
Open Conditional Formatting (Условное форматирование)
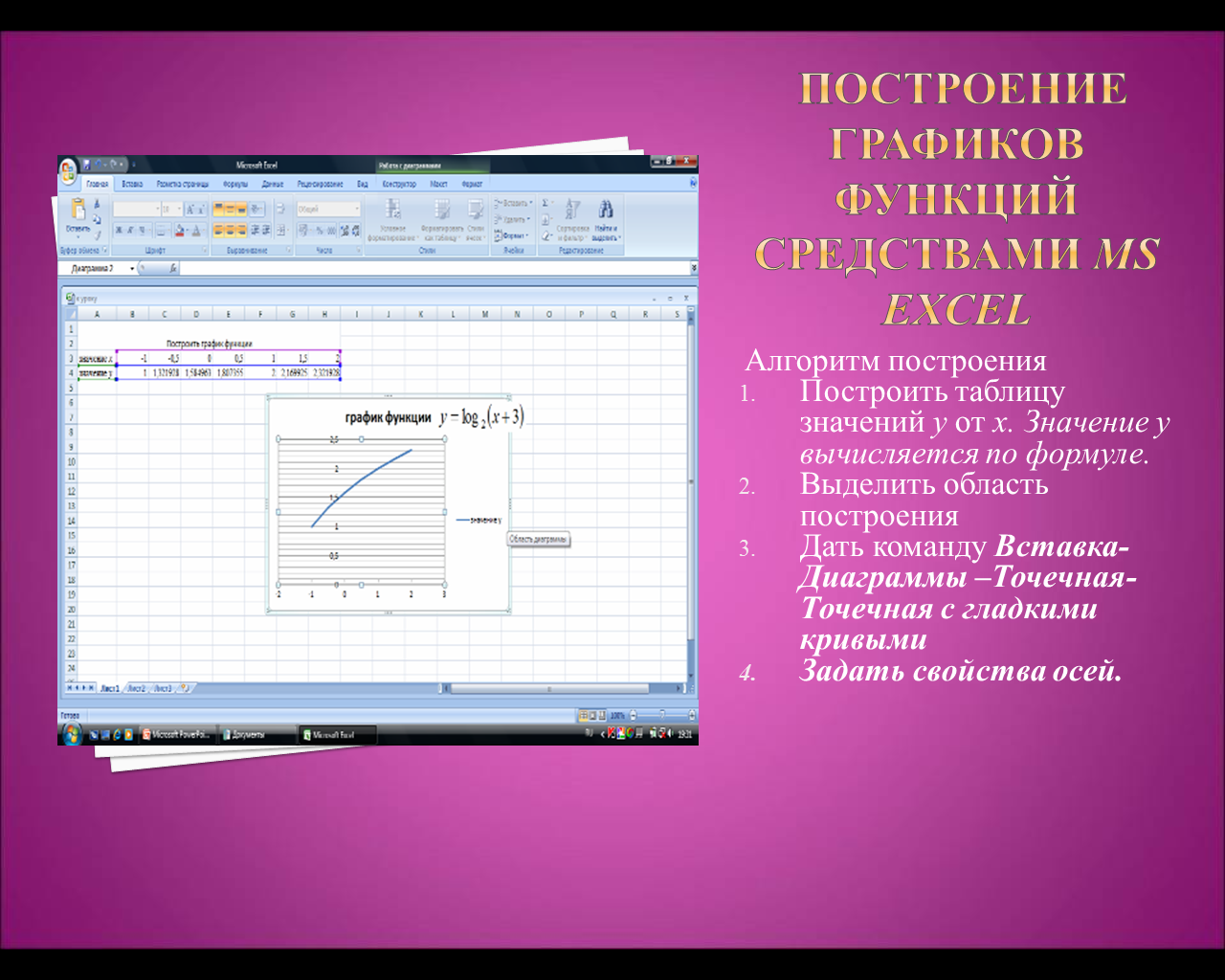pos(393,219)
